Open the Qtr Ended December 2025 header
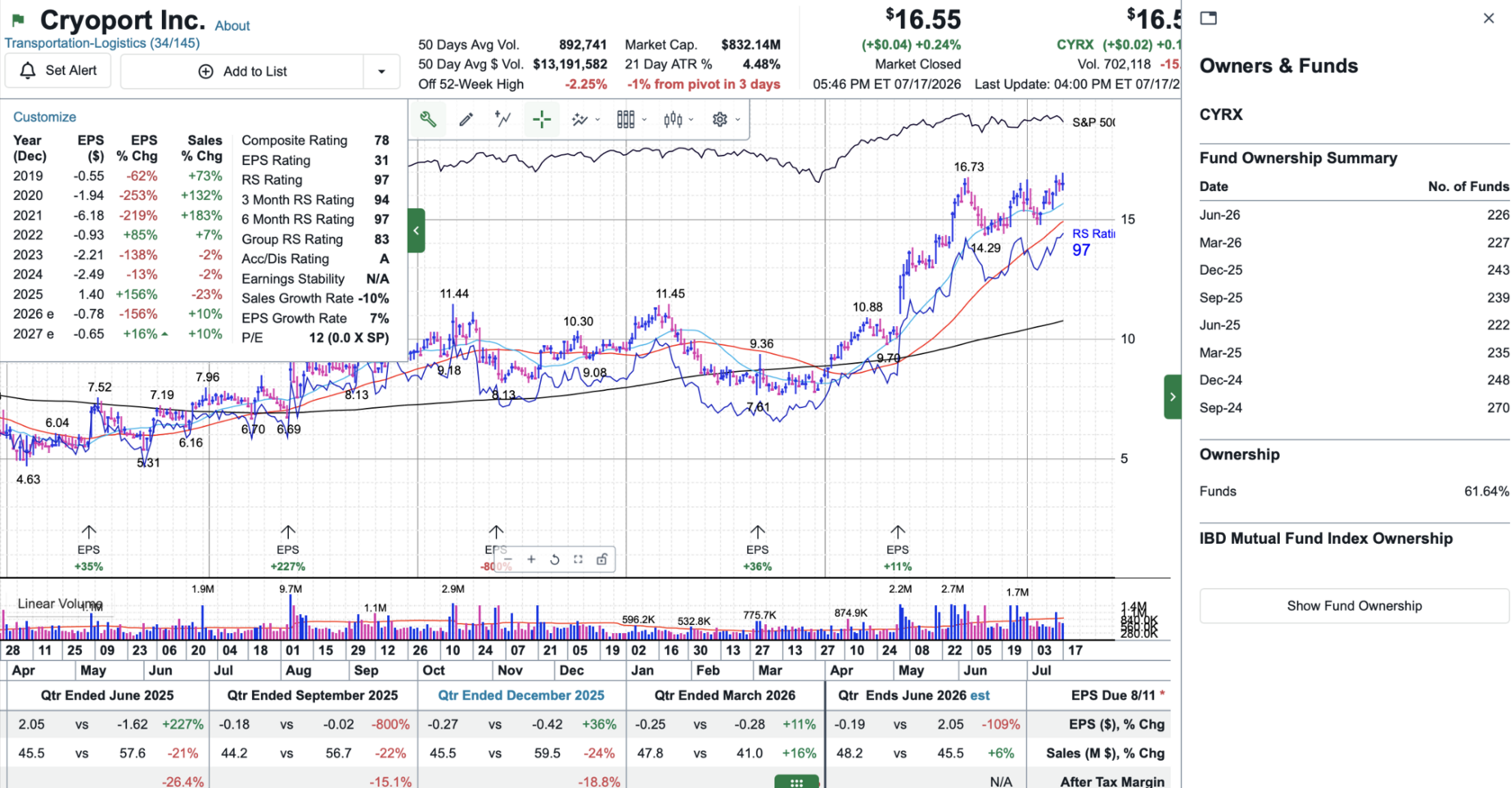The width and height of the screenshot is (1512, 788). pyautogui.click(x=521, y=695)
